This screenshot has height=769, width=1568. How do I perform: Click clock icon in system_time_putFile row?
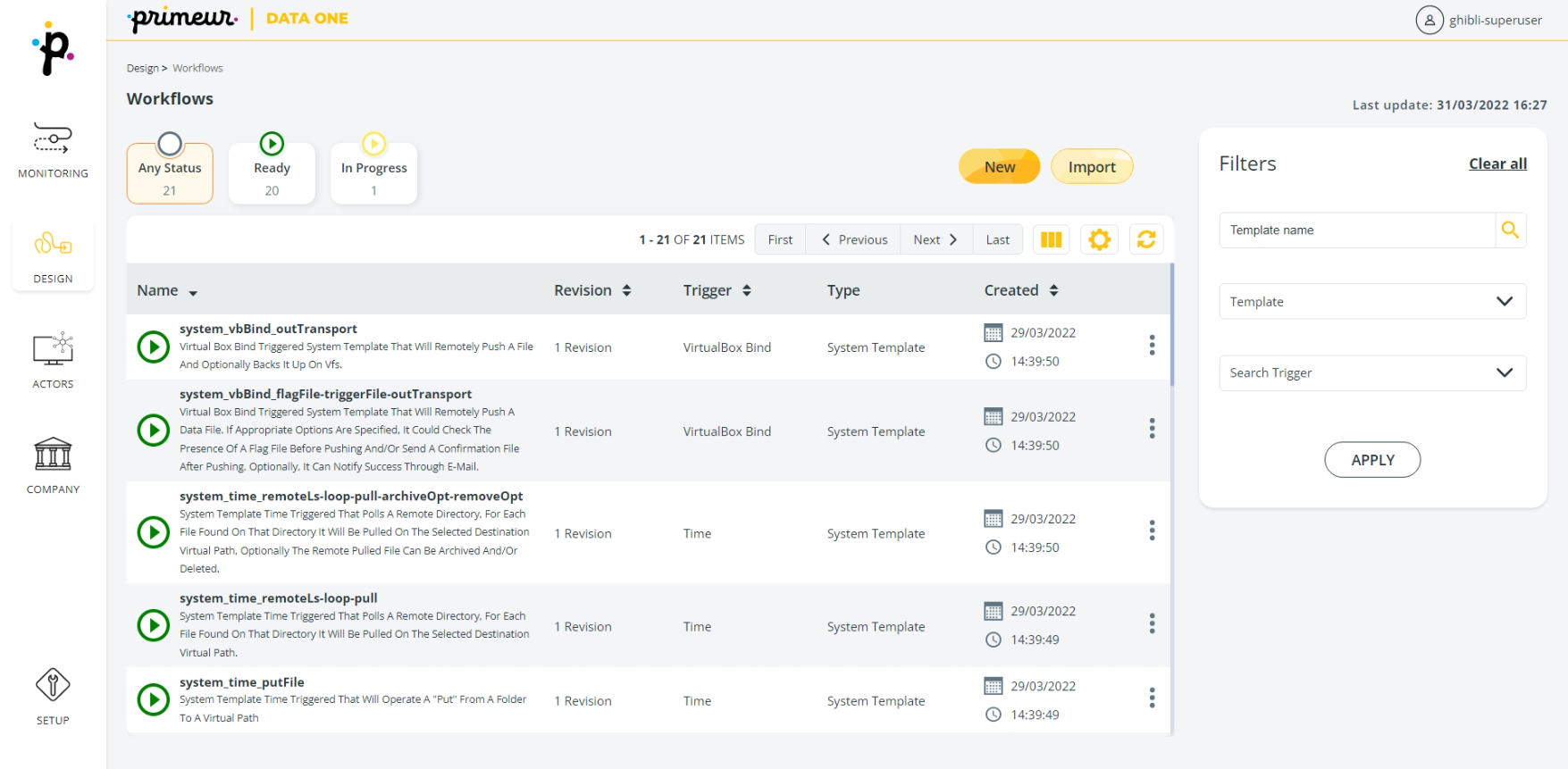993,715
